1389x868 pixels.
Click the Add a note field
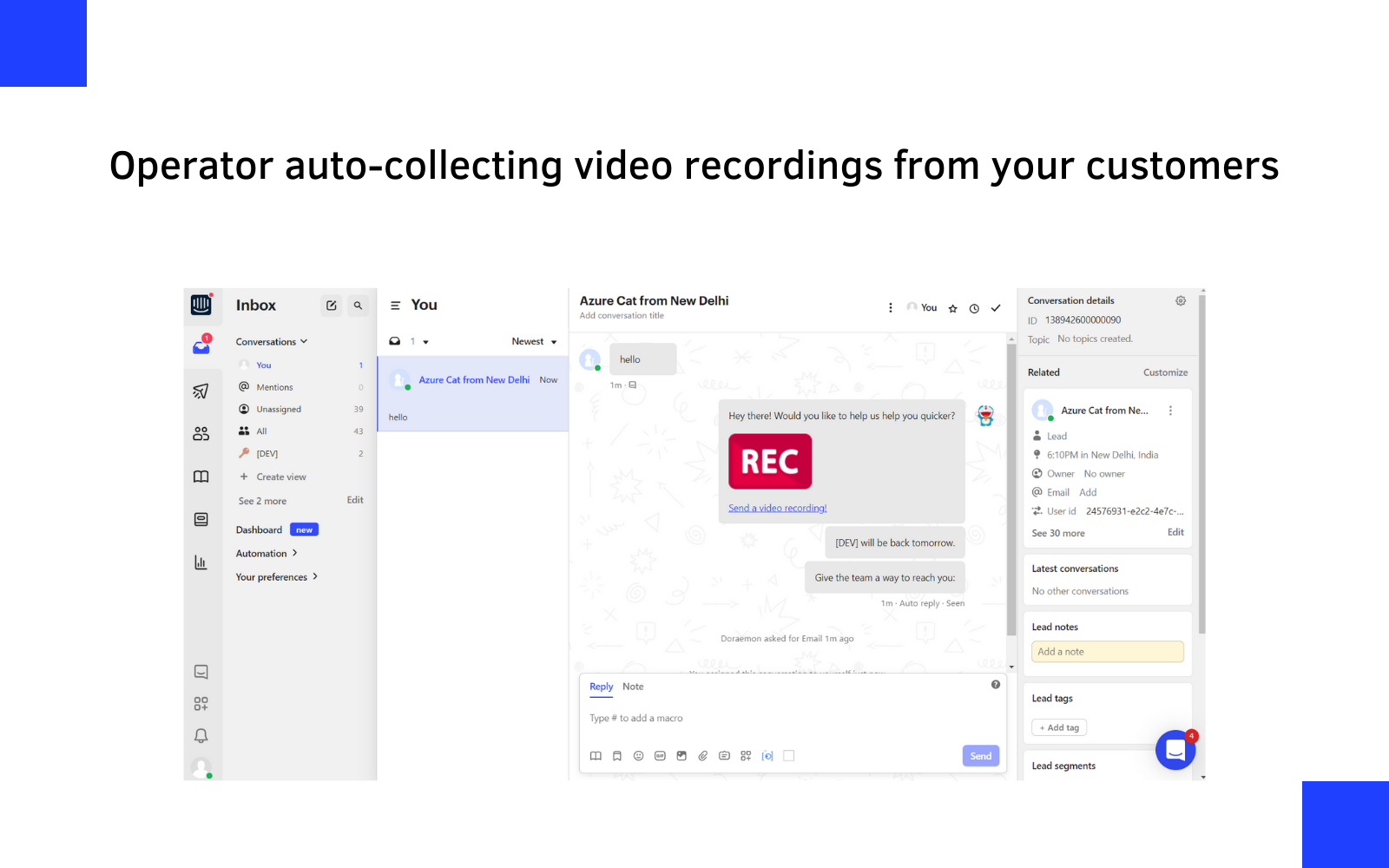(x=1108, y=651)
